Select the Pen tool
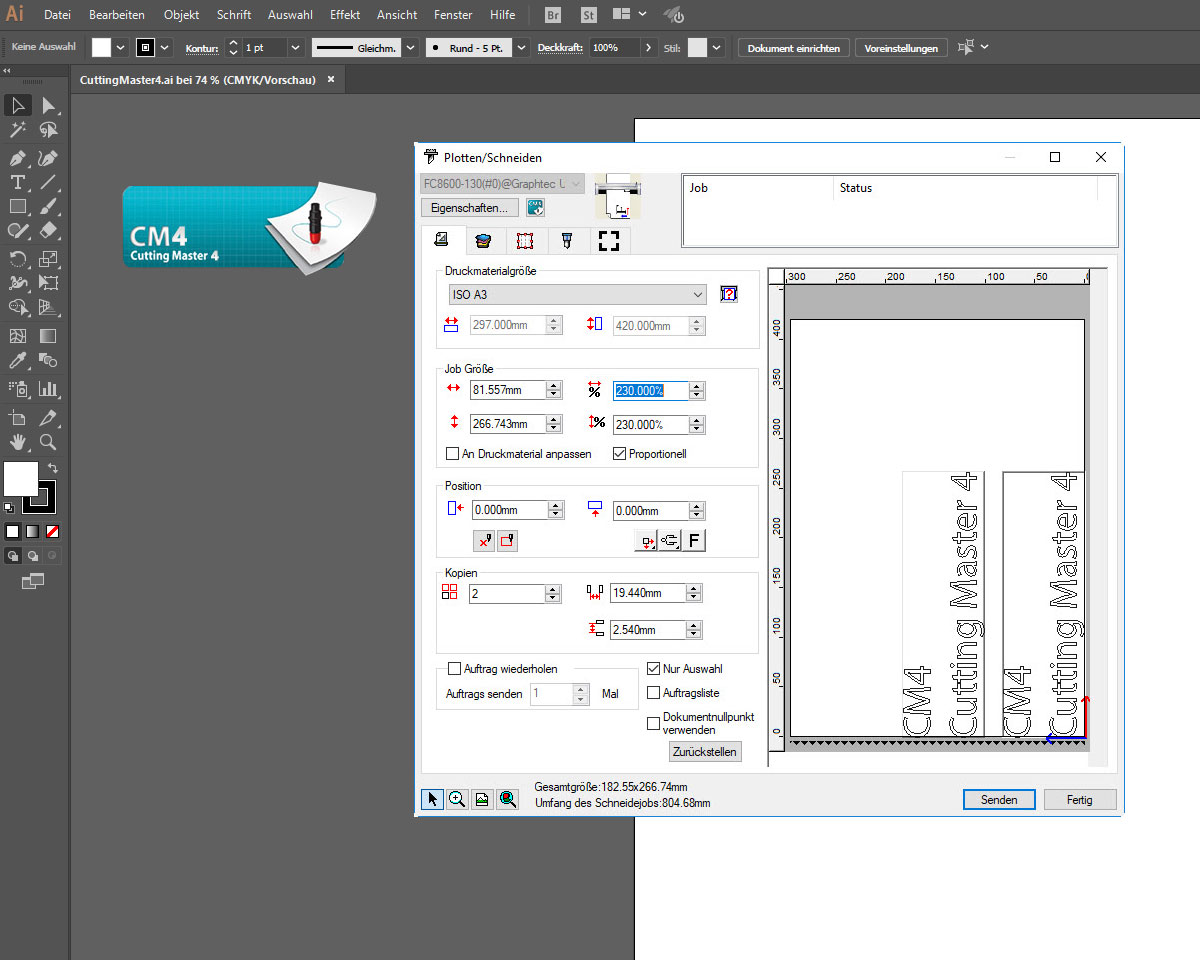Viewport: 1200px width, 960px height. (x=18, y=158)
